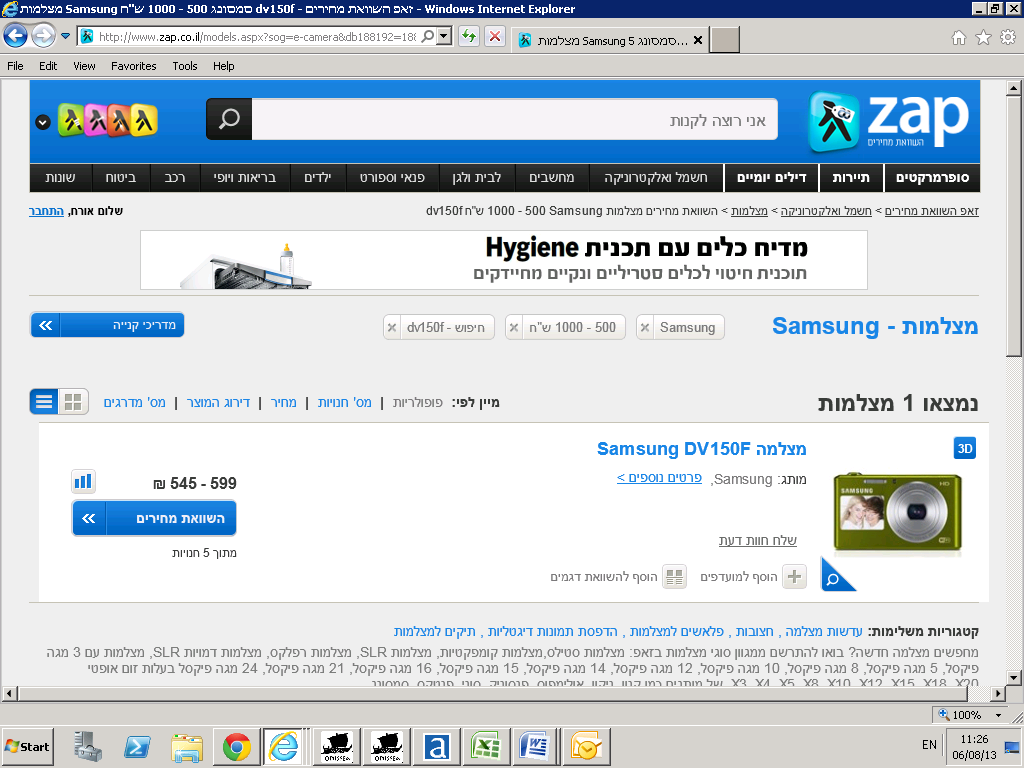Open the View menu

(x=84, y=66)
